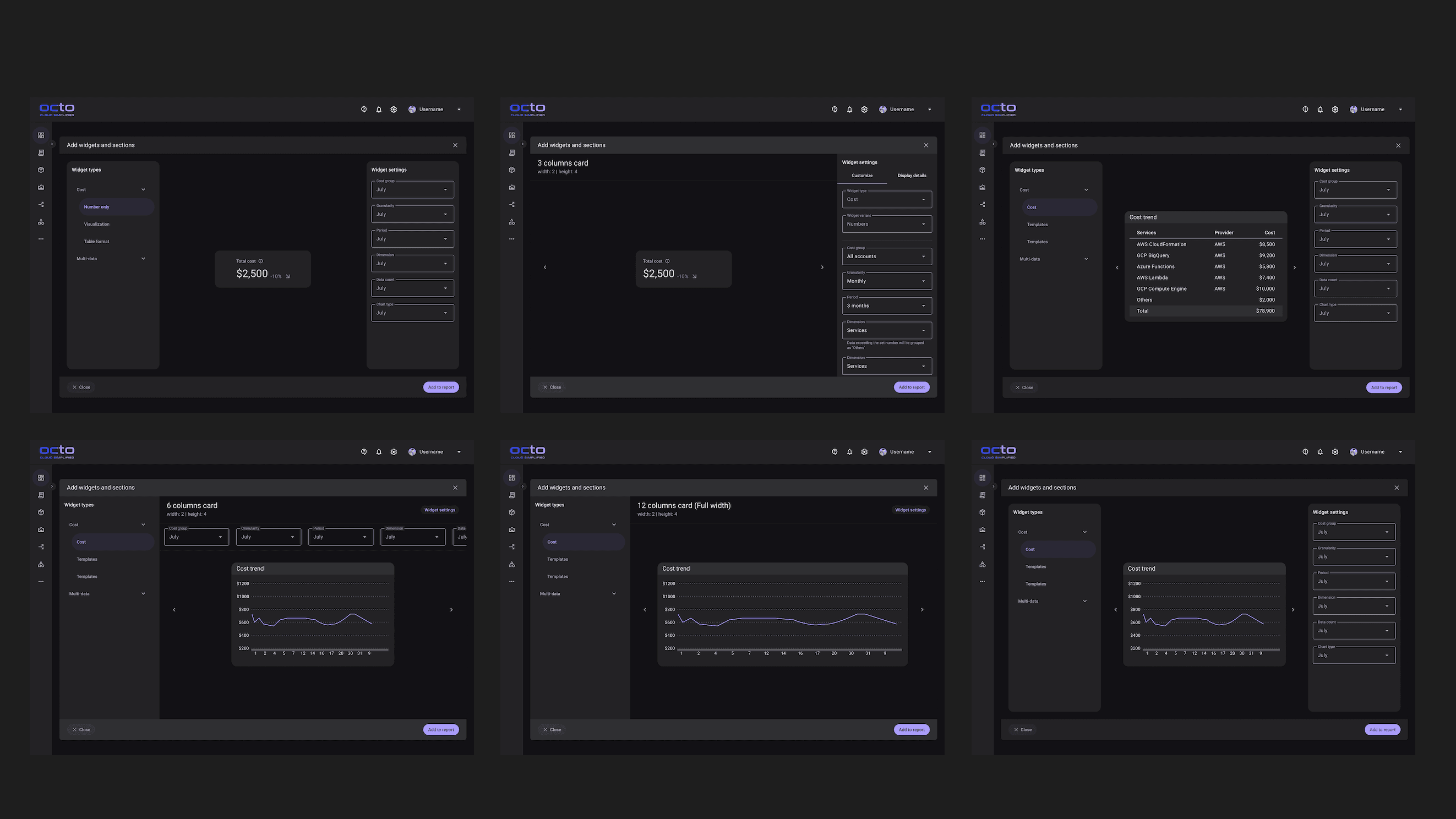Click next arrow in 3 columns card preview

(x=822, y=267)
